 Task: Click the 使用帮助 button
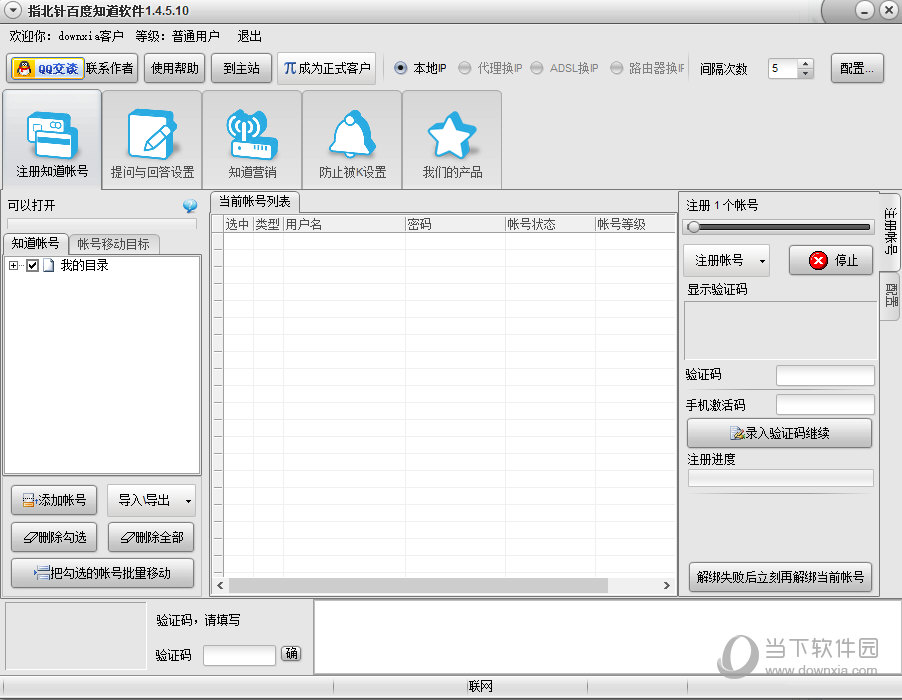175,68
